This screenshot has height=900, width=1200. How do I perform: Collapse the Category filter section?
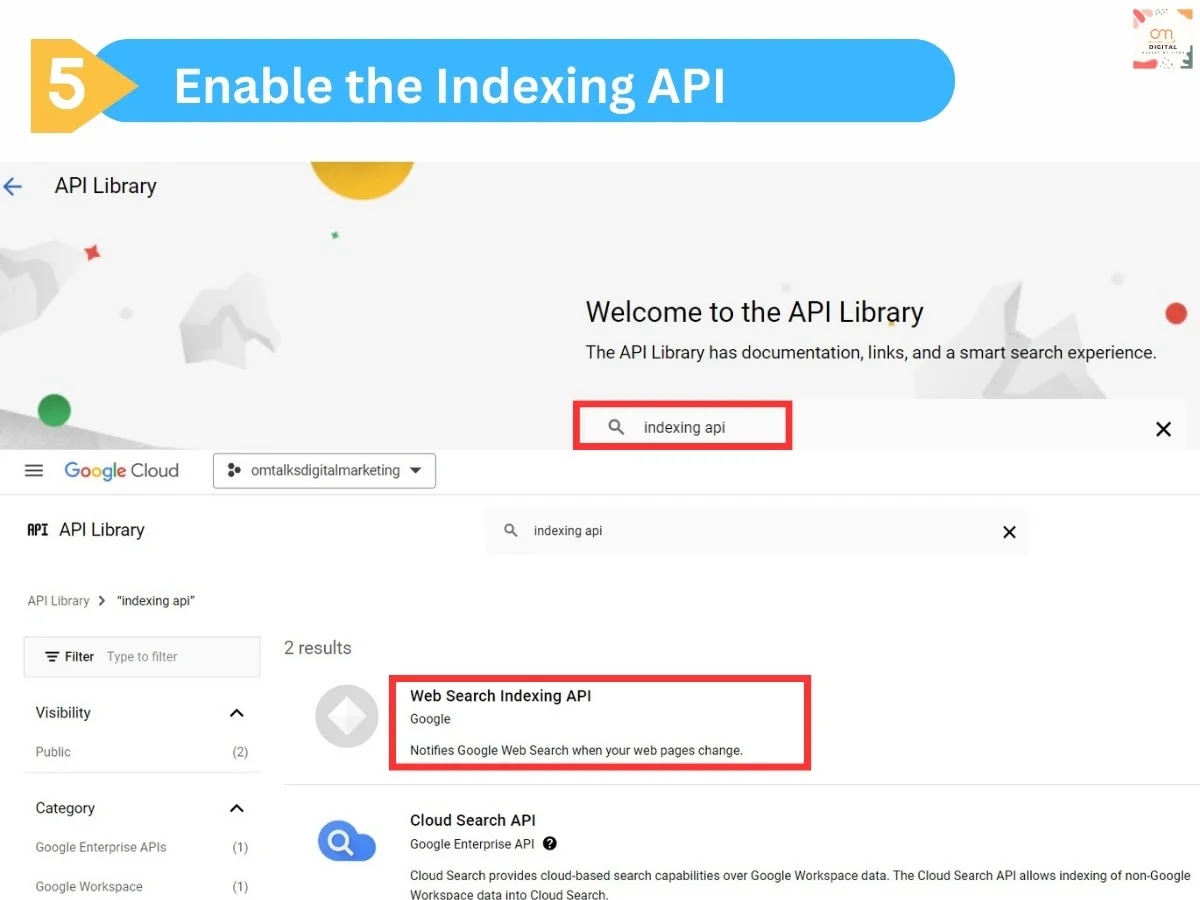pyautogui.click(x=237, y=808)
